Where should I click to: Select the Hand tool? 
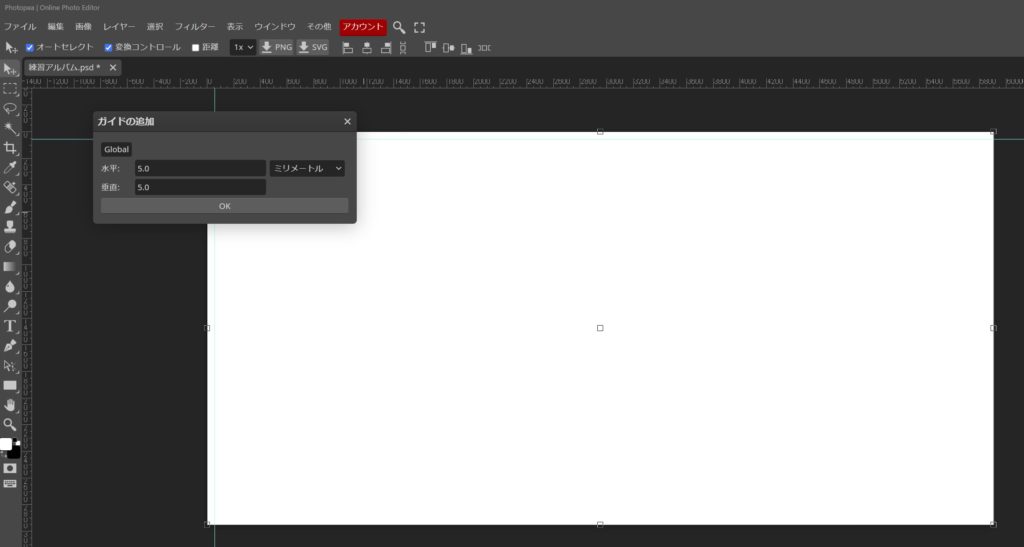click(10, 405)
